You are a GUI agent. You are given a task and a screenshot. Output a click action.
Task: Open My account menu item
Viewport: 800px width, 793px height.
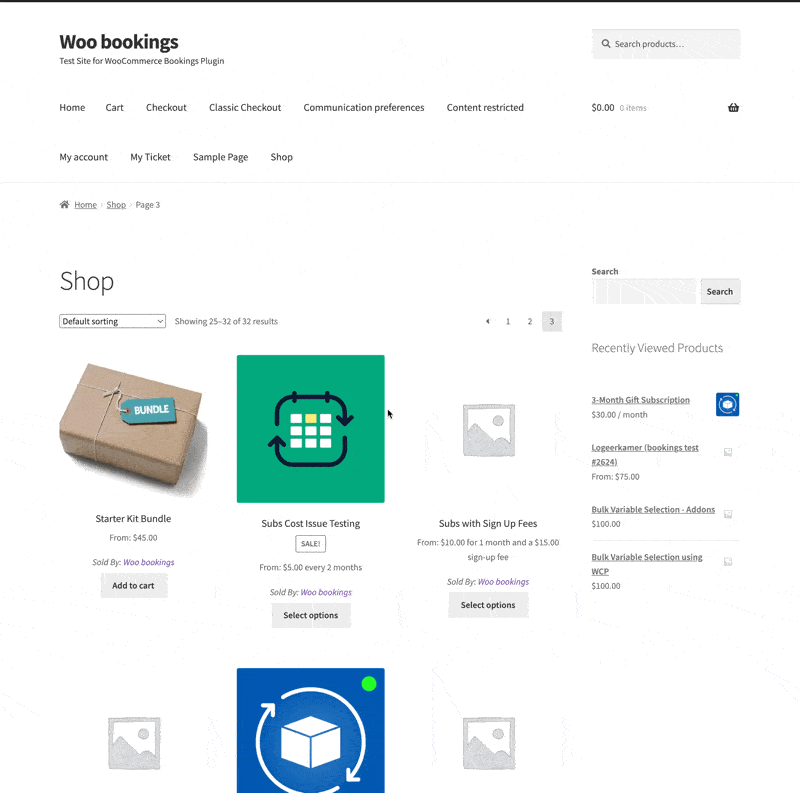[x=84, y=157]
